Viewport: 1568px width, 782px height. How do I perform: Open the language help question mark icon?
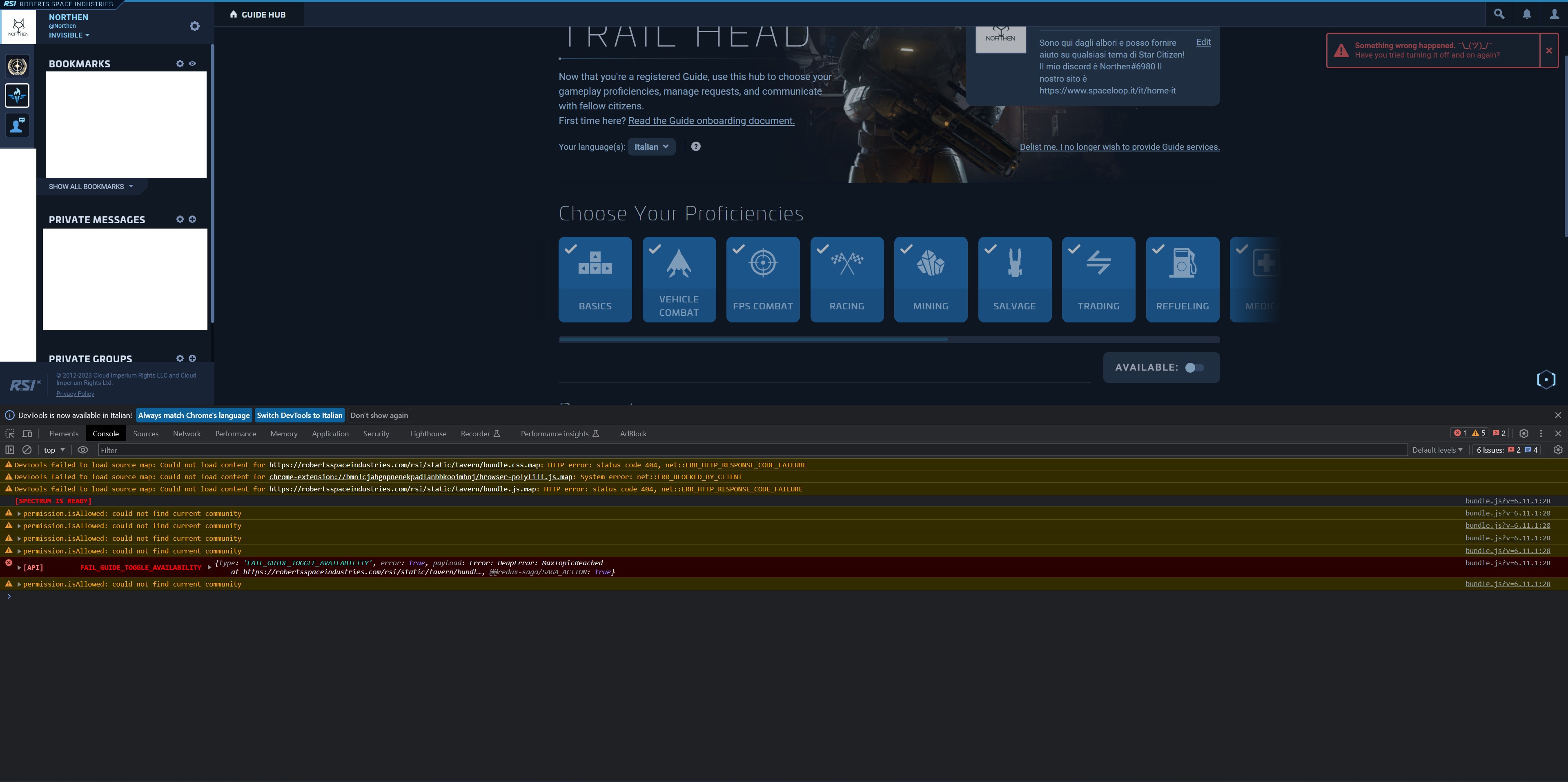pos(696,147)
